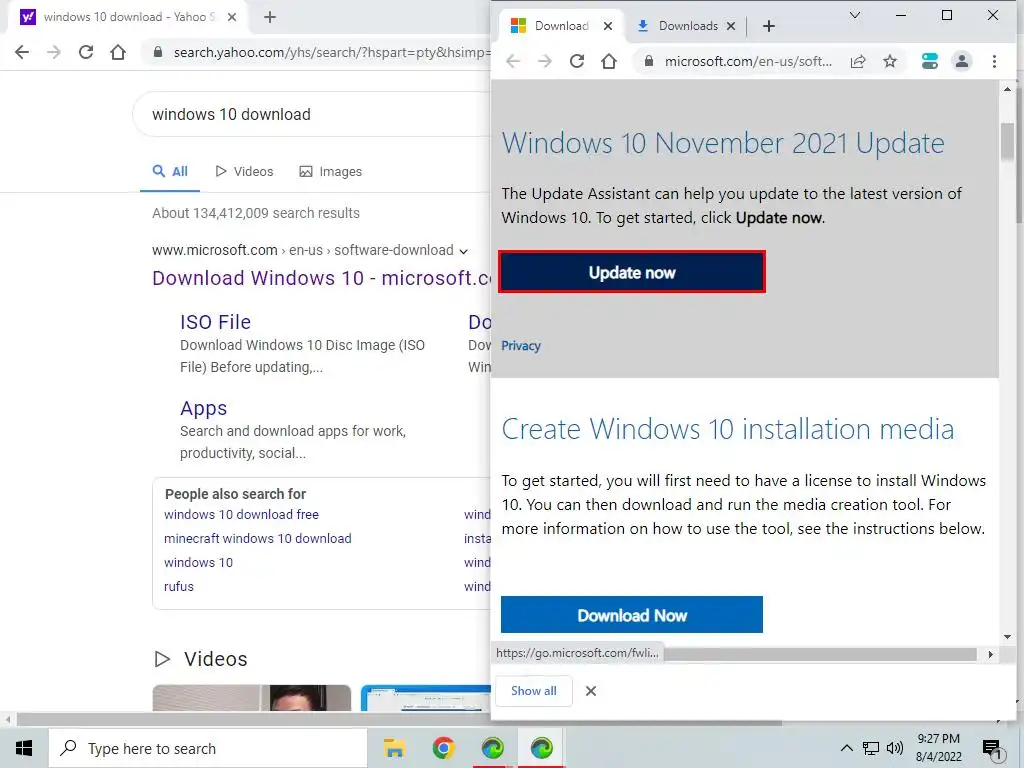Switch to the Download Microsoft tab
Screen dimensions: 1024x768
point(560,26)
